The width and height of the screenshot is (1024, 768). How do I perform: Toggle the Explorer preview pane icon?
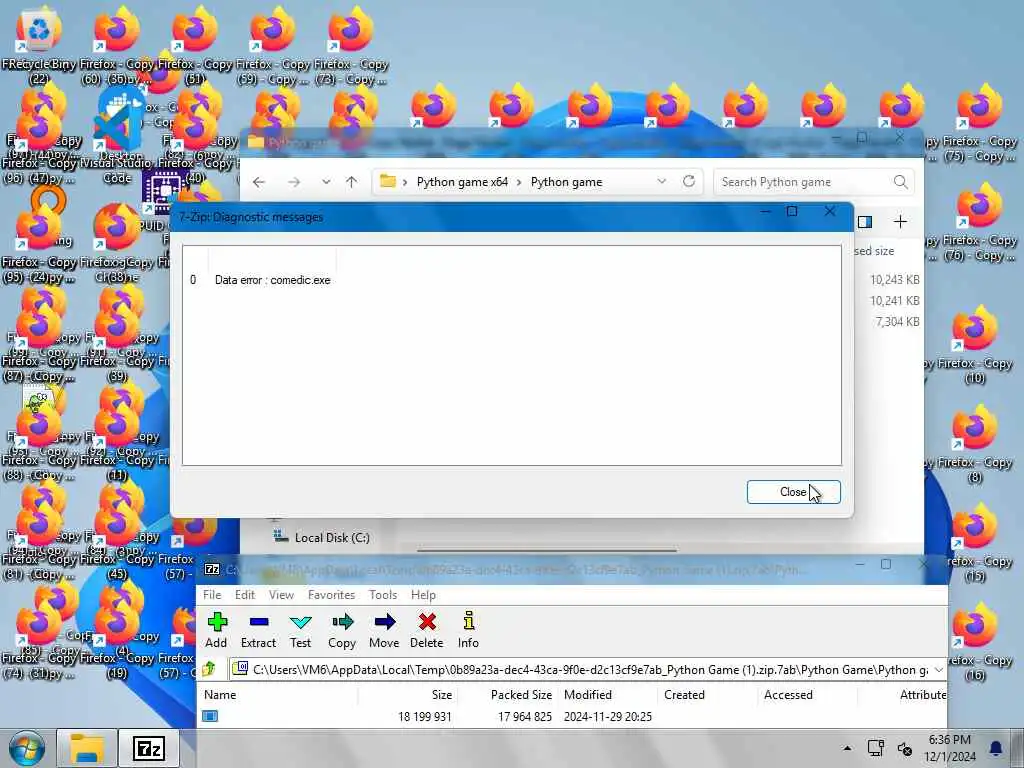[865, 222]
